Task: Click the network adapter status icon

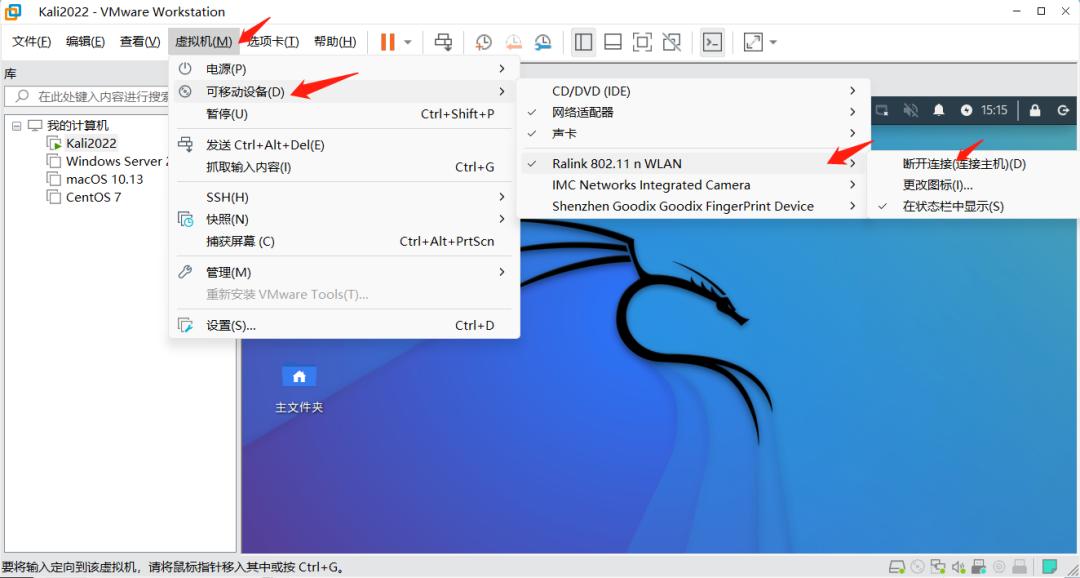Action: click(940, 566)
